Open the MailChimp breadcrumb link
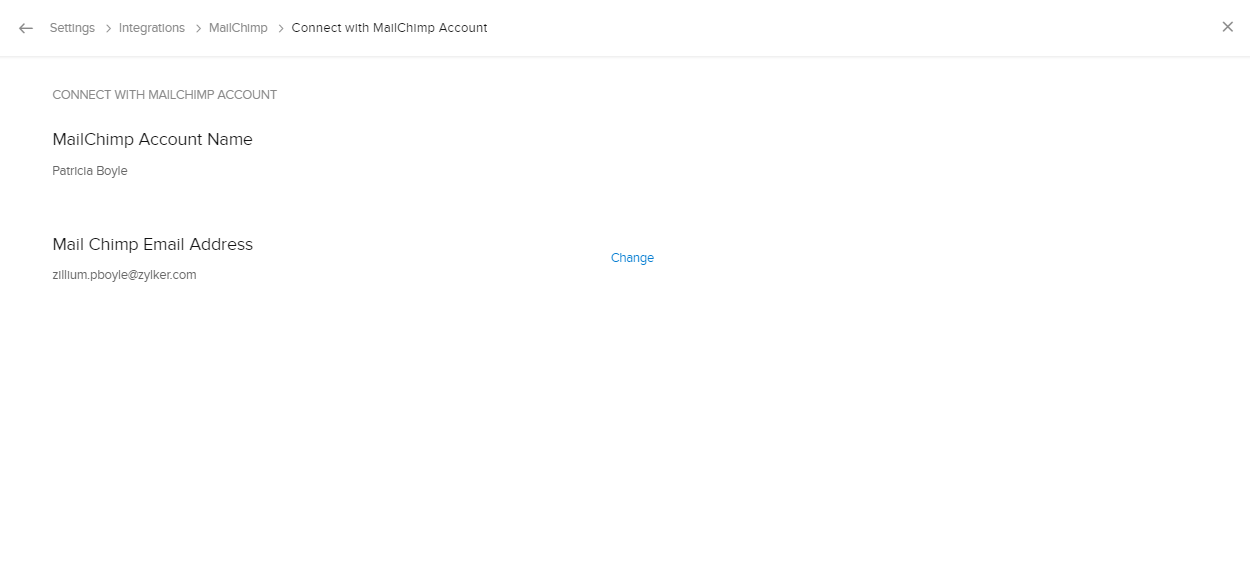Image resolution: width=1250 pixels, height=570 pixels. (x=238, y=28)
